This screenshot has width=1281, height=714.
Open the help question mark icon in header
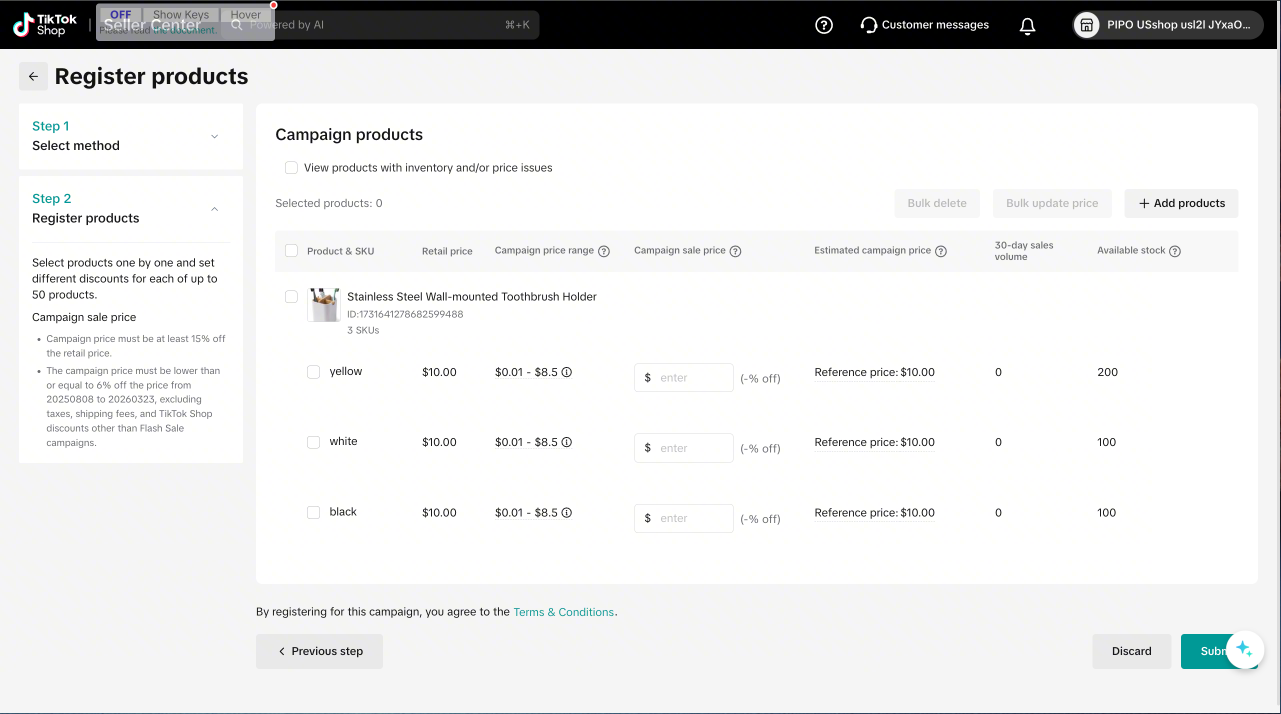click(x=824, y=25)
